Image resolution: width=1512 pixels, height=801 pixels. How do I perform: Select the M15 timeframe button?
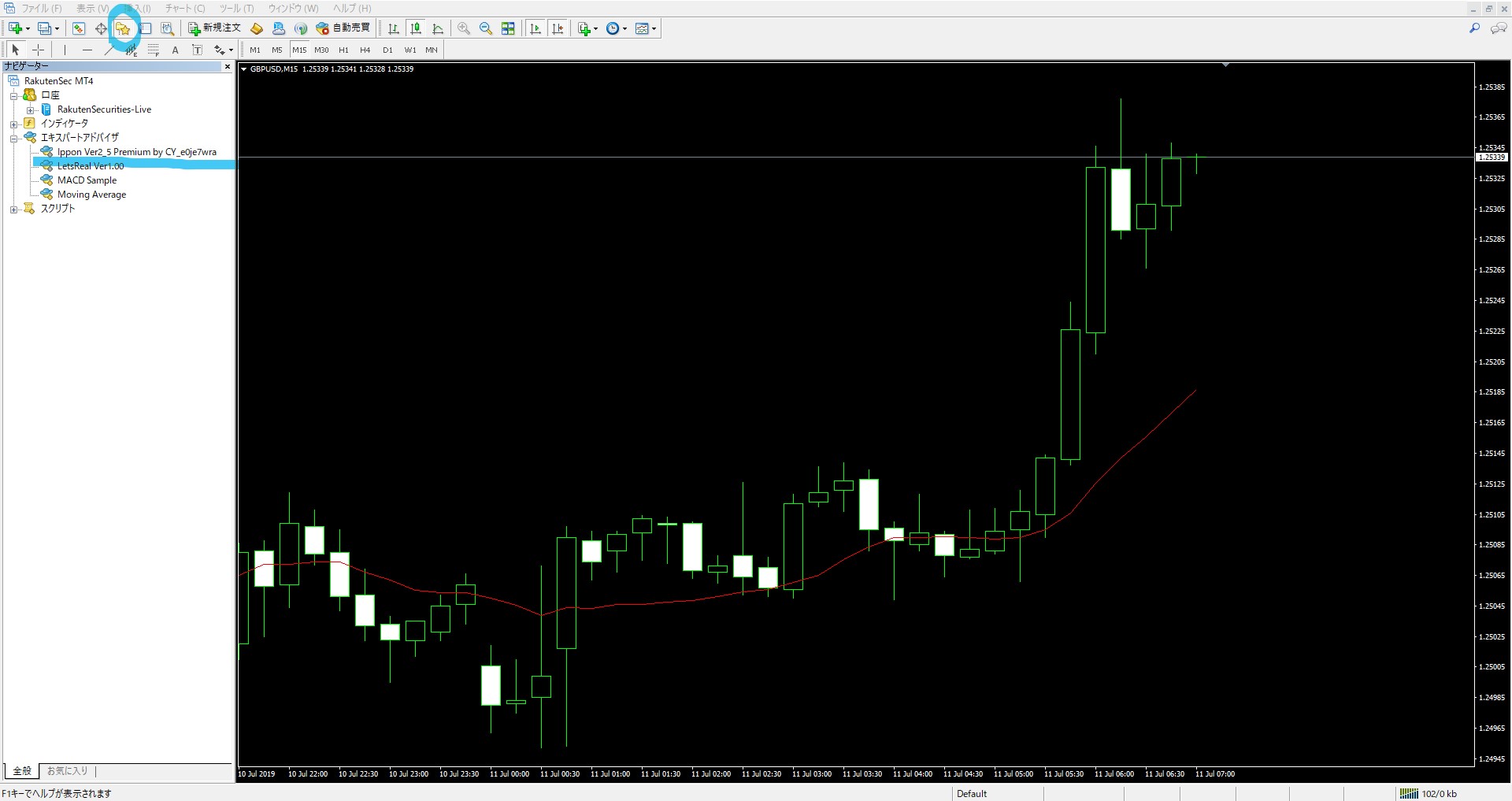pyautogui.click(x=299, y=50)
